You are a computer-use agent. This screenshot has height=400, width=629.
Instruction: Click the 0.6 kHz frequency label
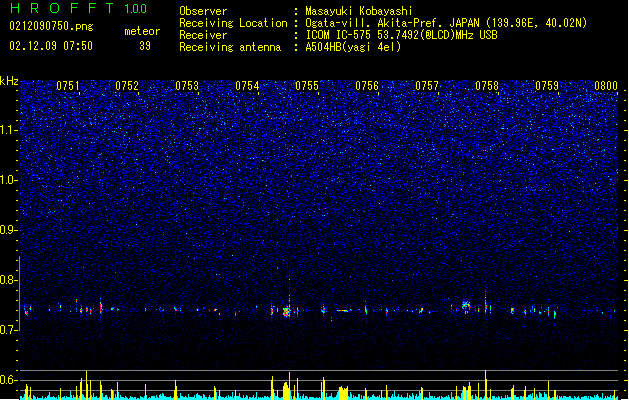9,380
